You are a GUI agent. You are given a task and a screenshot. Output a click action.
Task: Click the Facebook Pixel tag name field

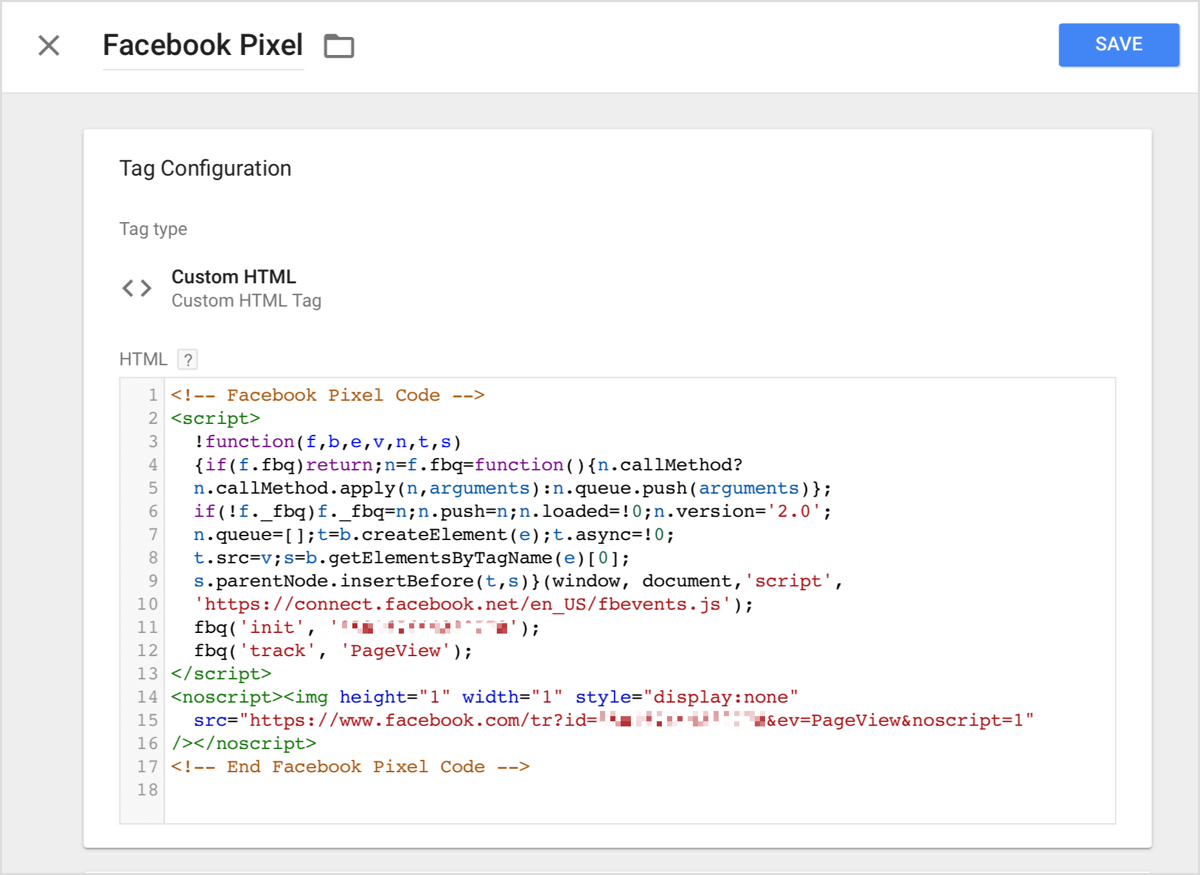[202, 46]
